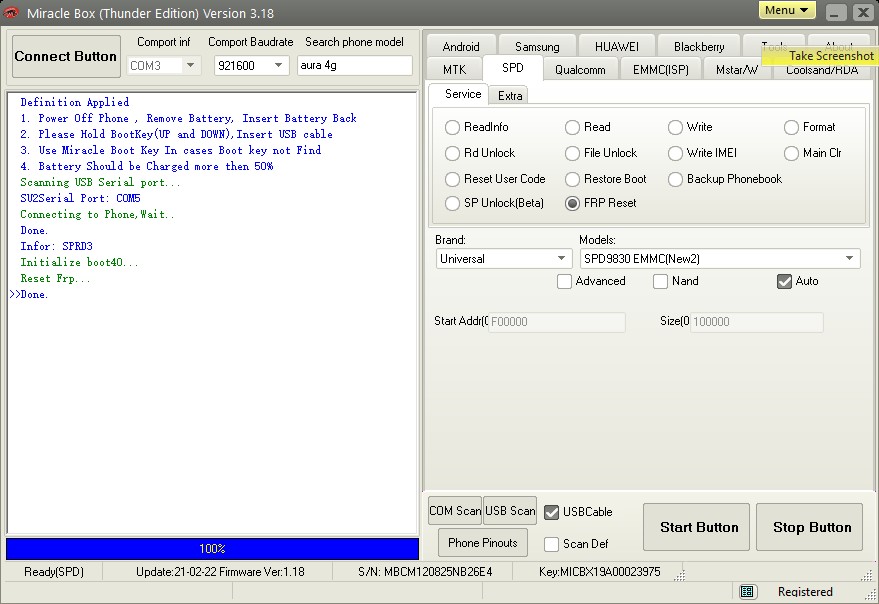The image size is (879, 604).
Task: Open the Blackberry tab
Action: pyautogui.click(x=699, y=47)
